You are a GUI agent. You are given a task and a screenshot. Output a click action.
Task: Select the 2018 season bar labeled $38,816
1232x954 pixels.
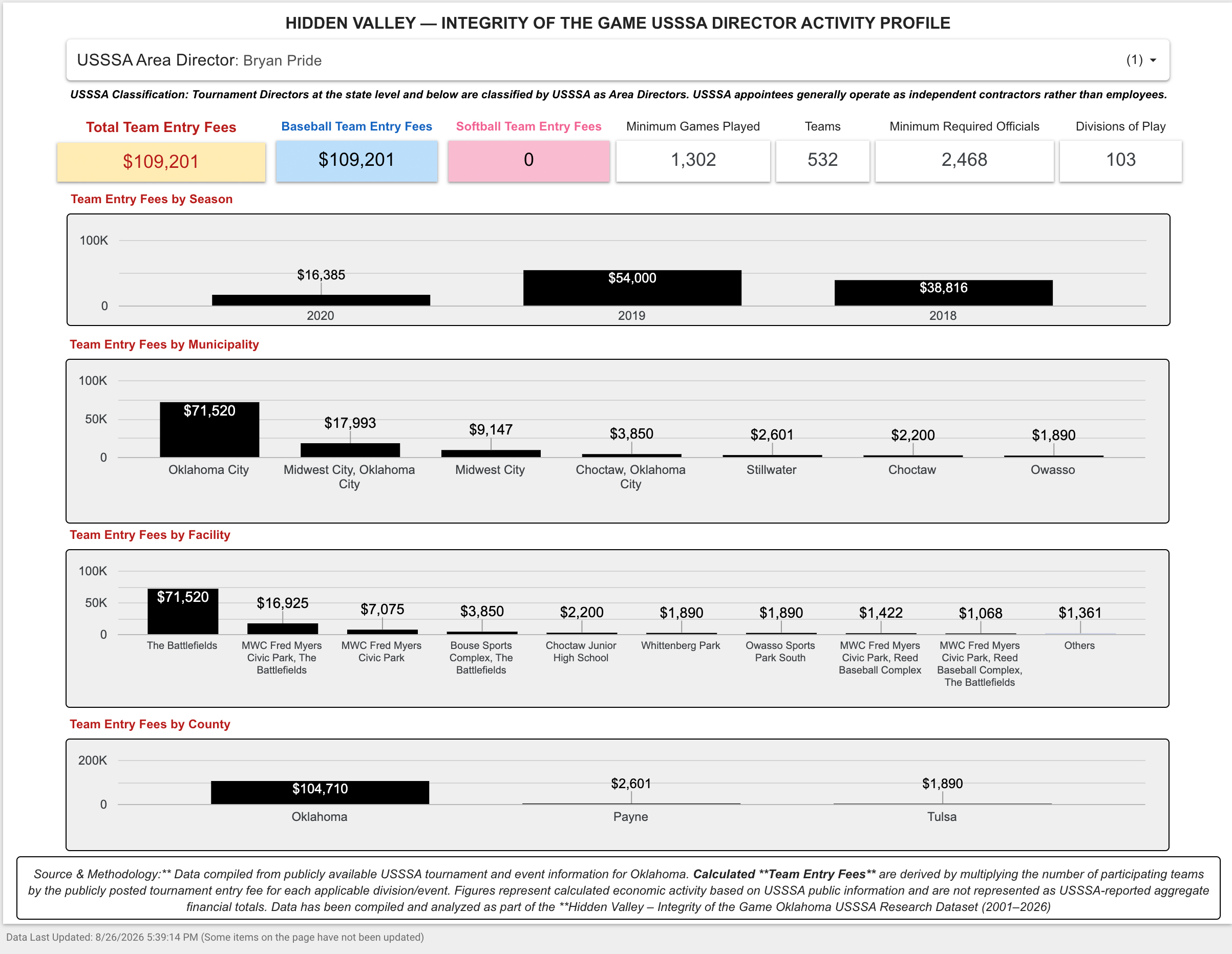944,293
